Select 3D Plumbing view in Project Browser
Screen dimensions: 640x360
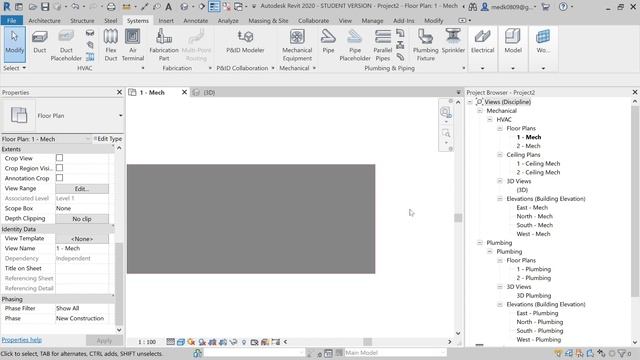point(533,296)
